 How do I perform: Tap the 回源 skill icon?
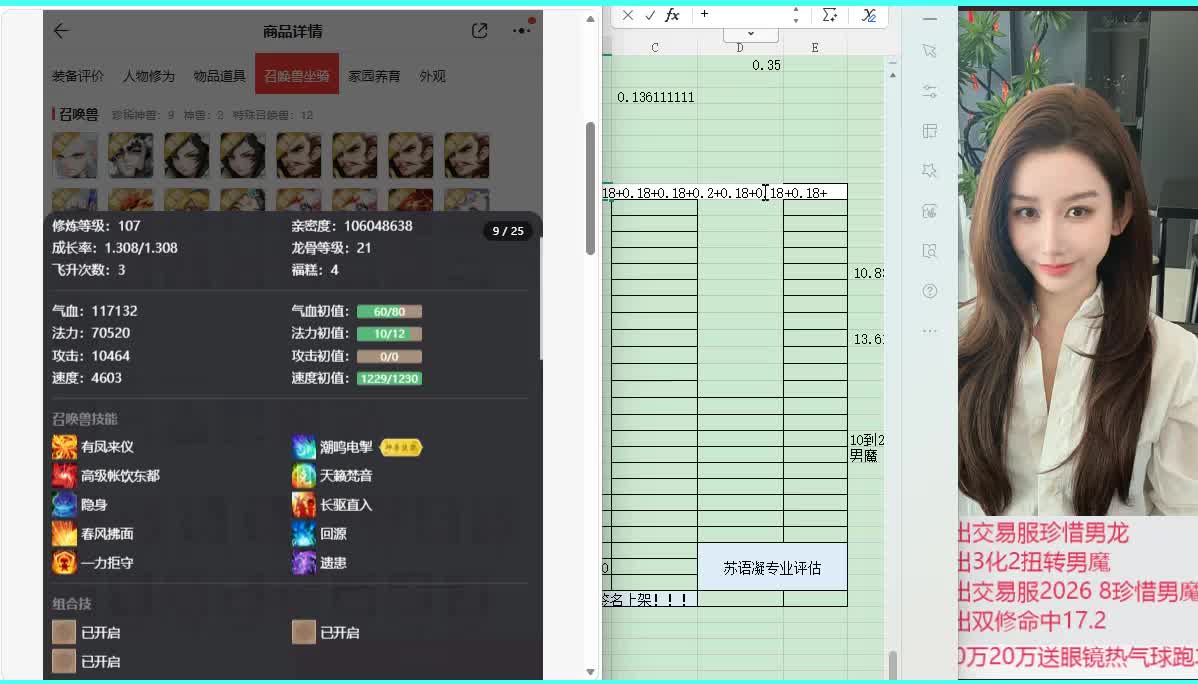click(304, 533)
